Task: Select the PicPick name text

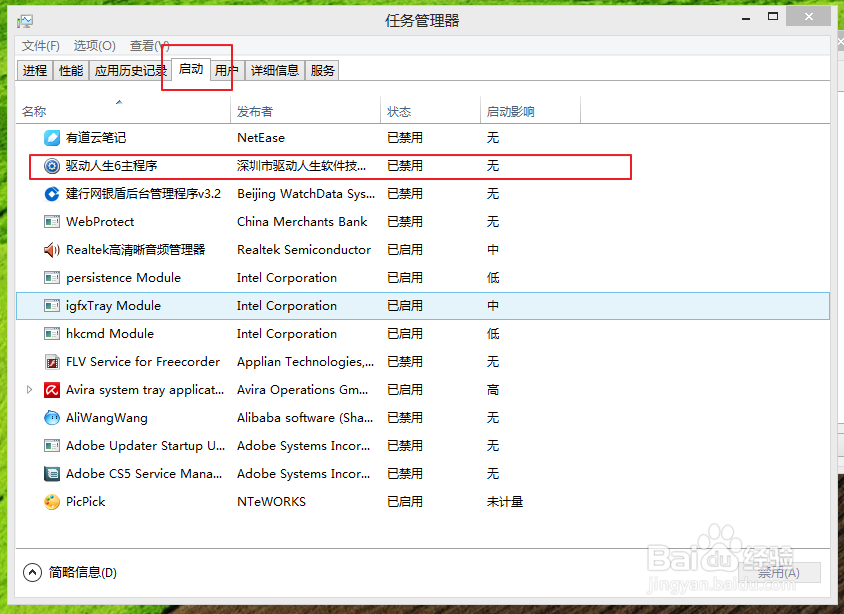Action: pyautogui.click(x=86, y=502)
